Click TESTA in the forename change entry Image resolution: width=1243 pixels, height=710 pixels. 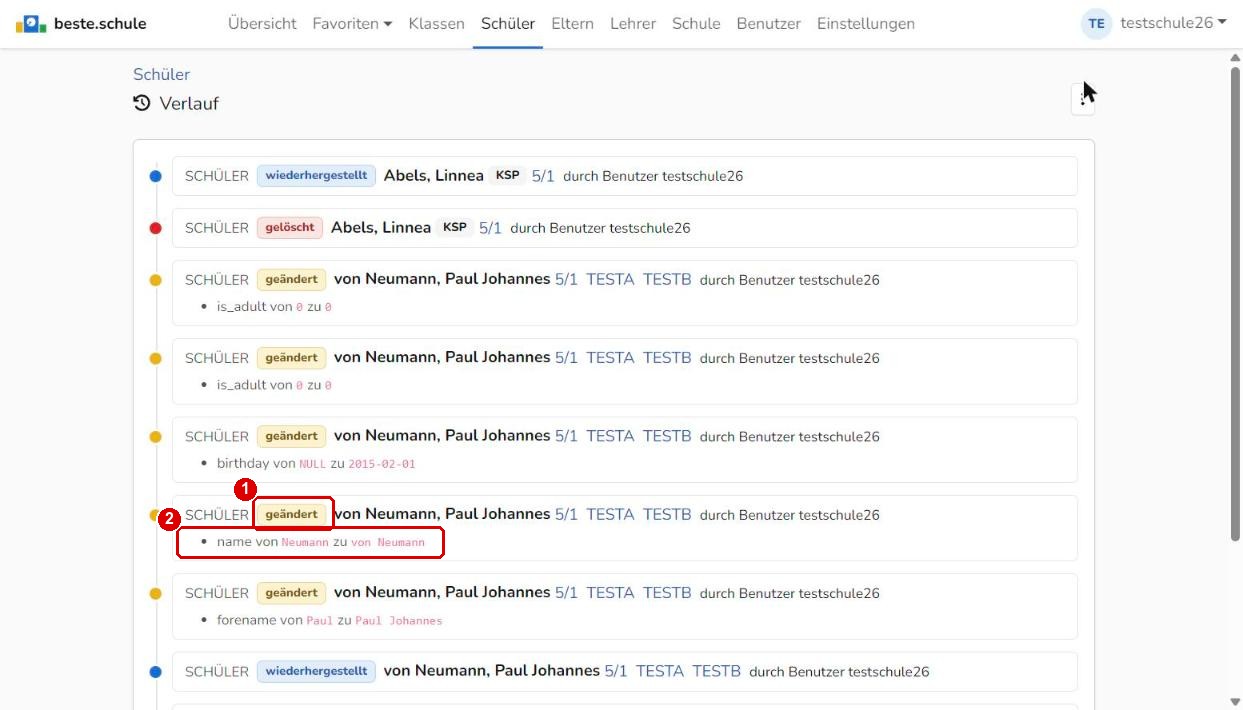click(x=610, y=593)
